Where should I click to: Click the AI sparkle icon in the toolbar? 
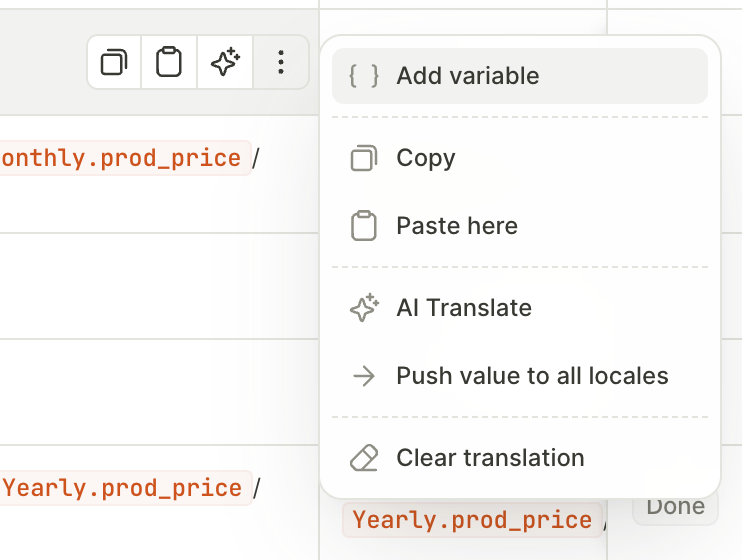(225, 62)
